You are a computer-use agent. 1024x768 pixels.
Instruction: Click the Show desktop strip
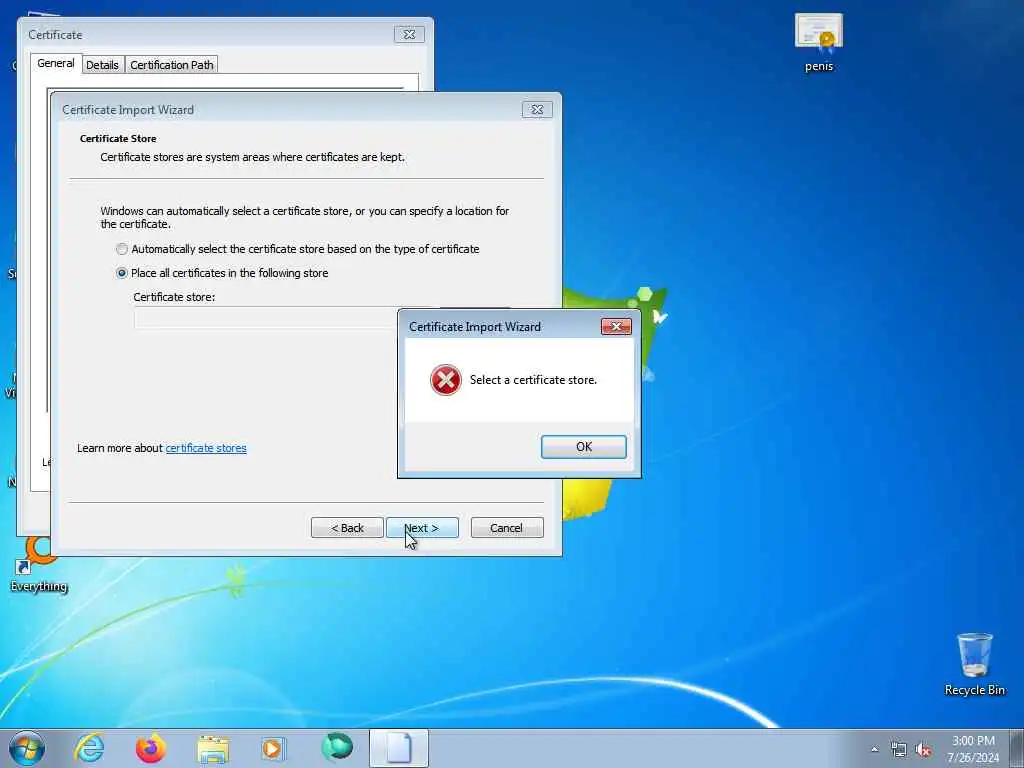coord(1017,748)
